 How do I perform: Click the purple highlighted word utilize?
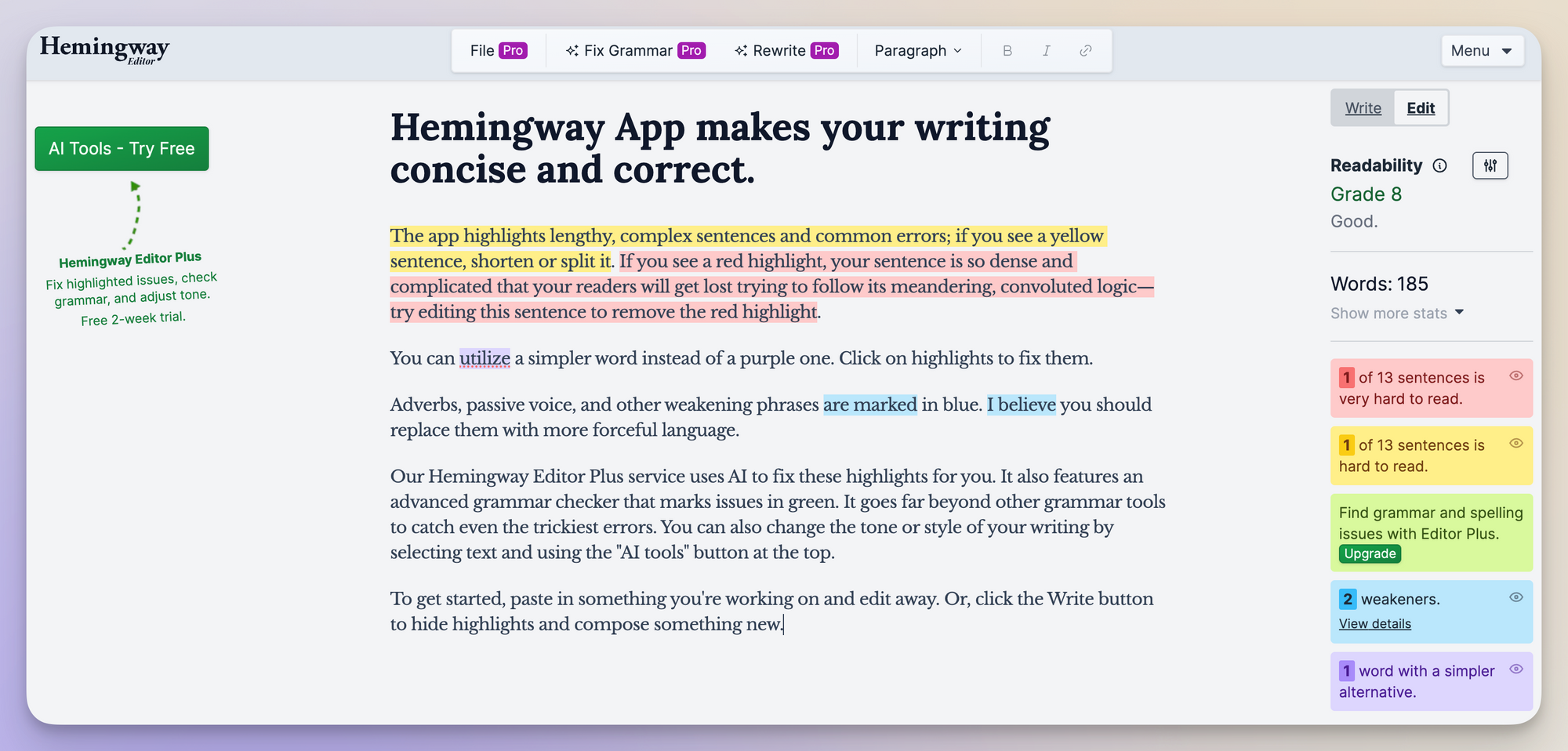(x=485, y=358)
